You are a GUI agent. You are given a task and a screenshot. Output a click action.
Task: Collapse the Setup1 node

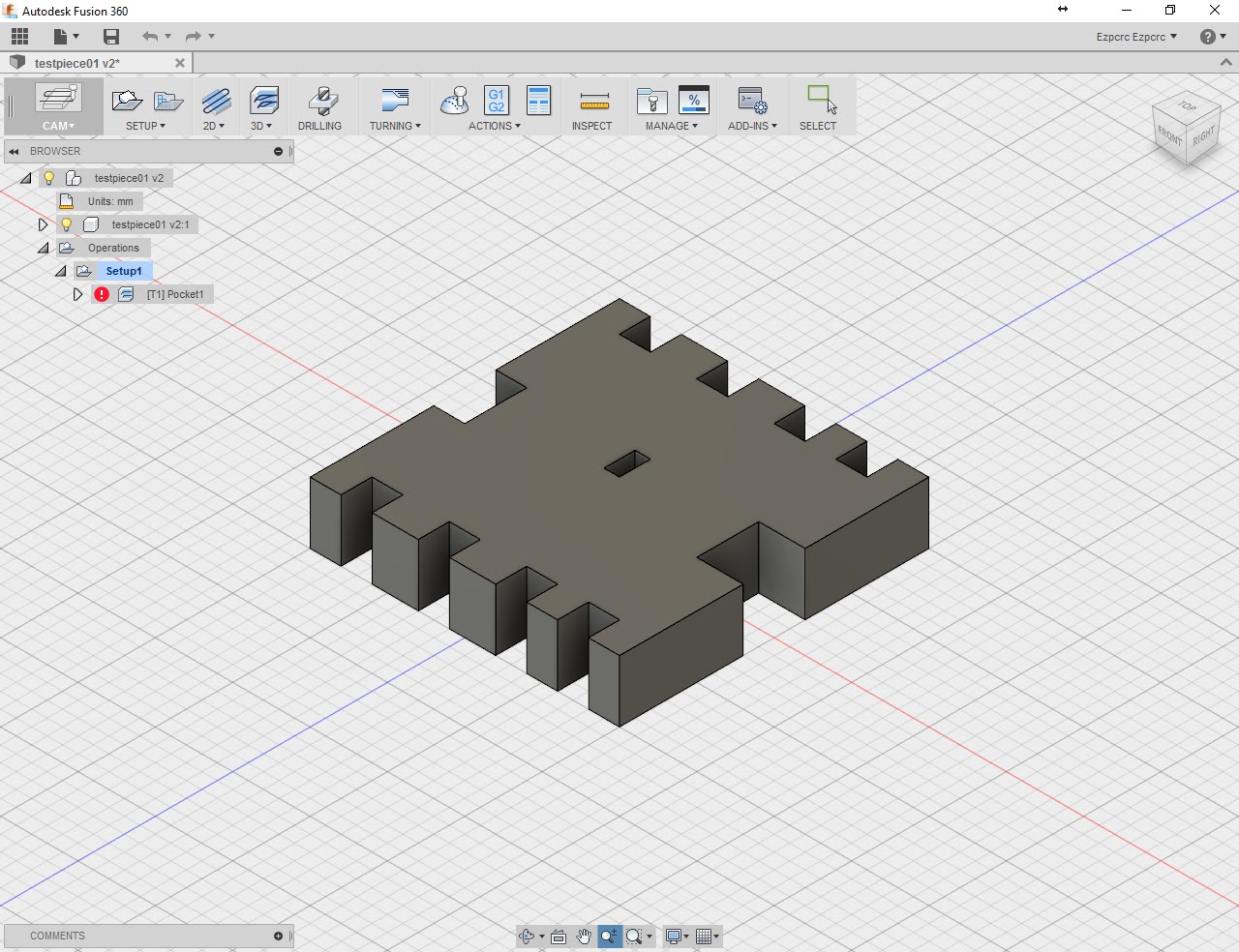[61, 271]
